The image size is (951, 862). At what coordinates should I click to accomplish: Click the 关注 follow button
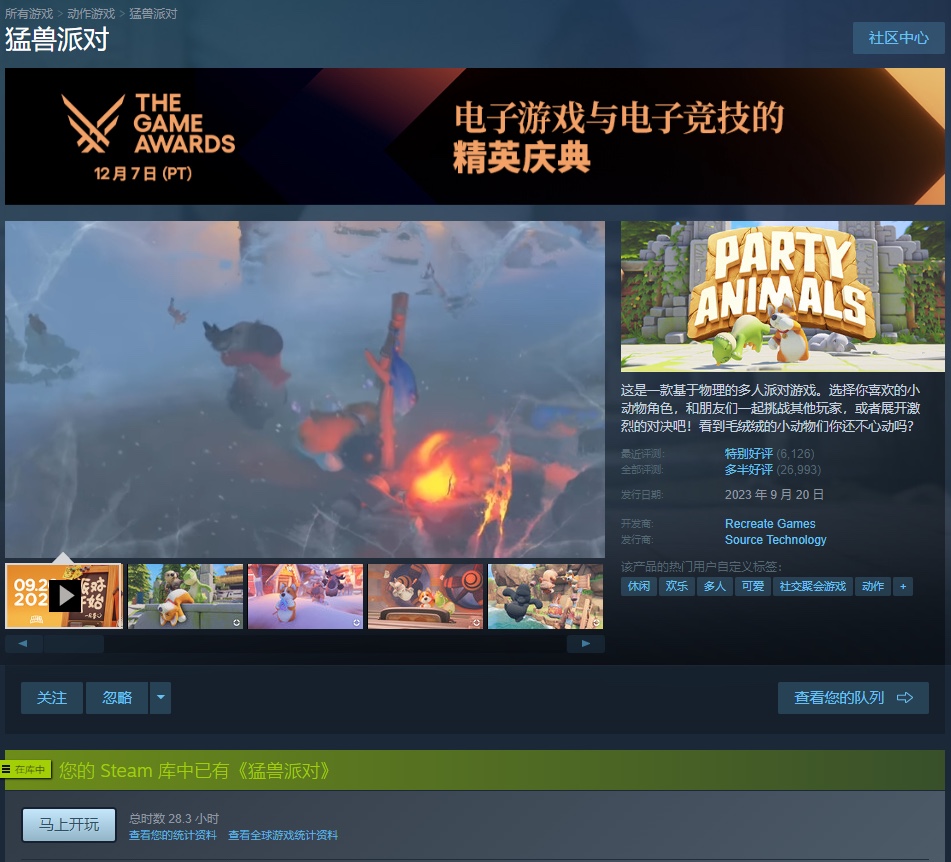[x=52, y=698]
